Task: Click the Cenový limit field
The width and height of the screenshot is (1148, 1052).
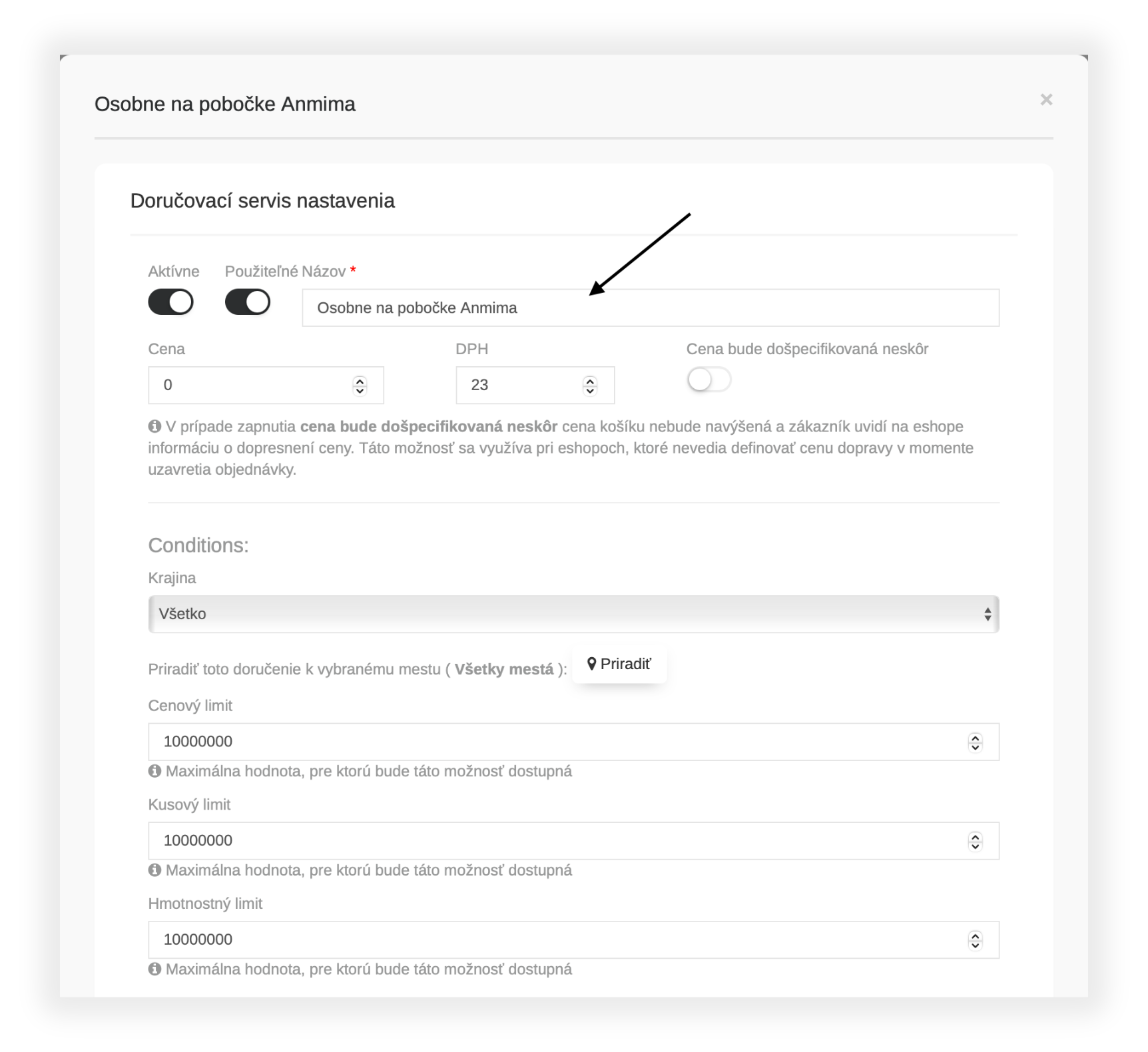Action: click(x=573, y=742)
